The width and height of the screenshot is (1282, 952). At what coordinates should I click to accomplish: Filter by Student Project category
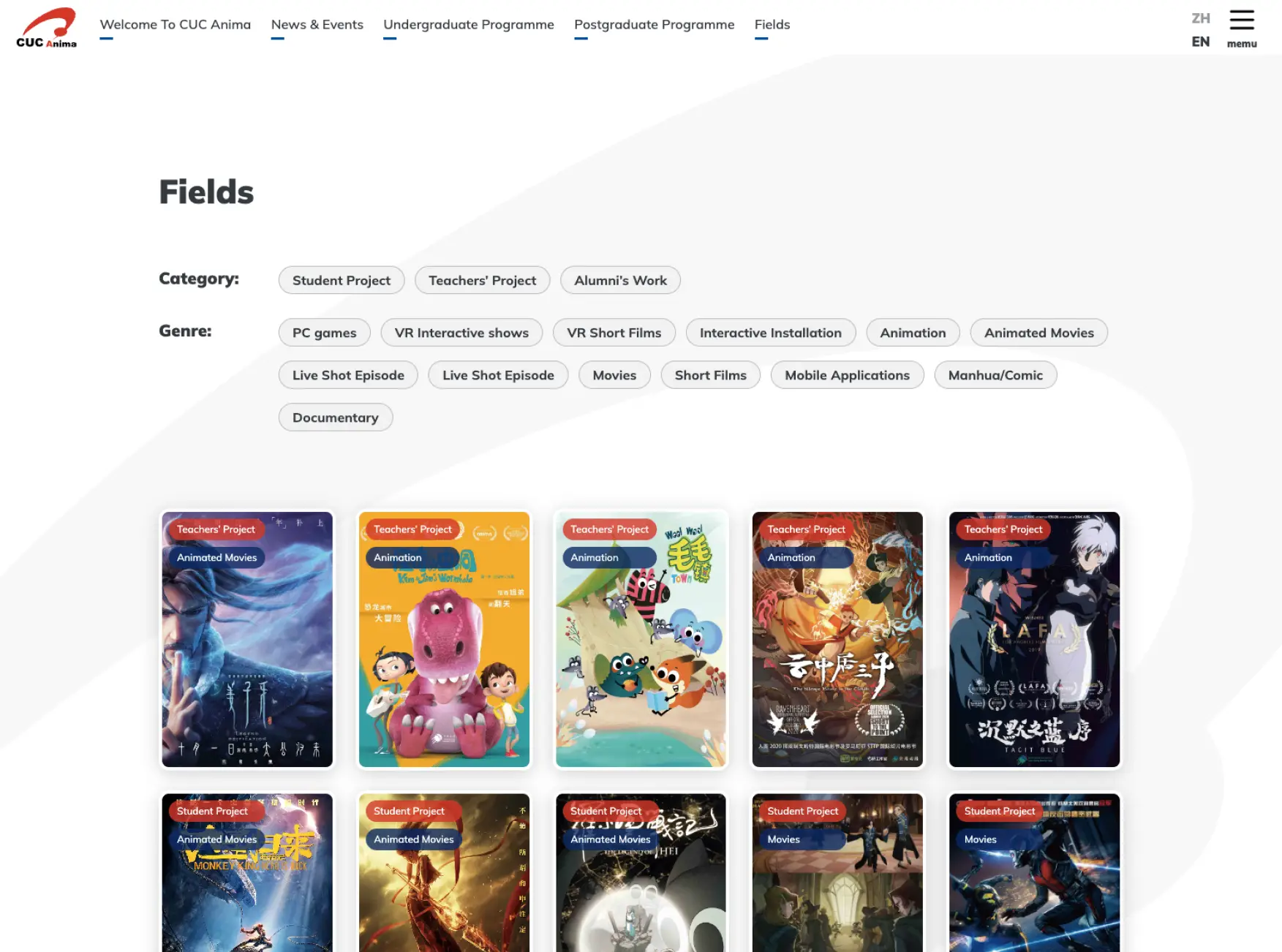(341, 280)
